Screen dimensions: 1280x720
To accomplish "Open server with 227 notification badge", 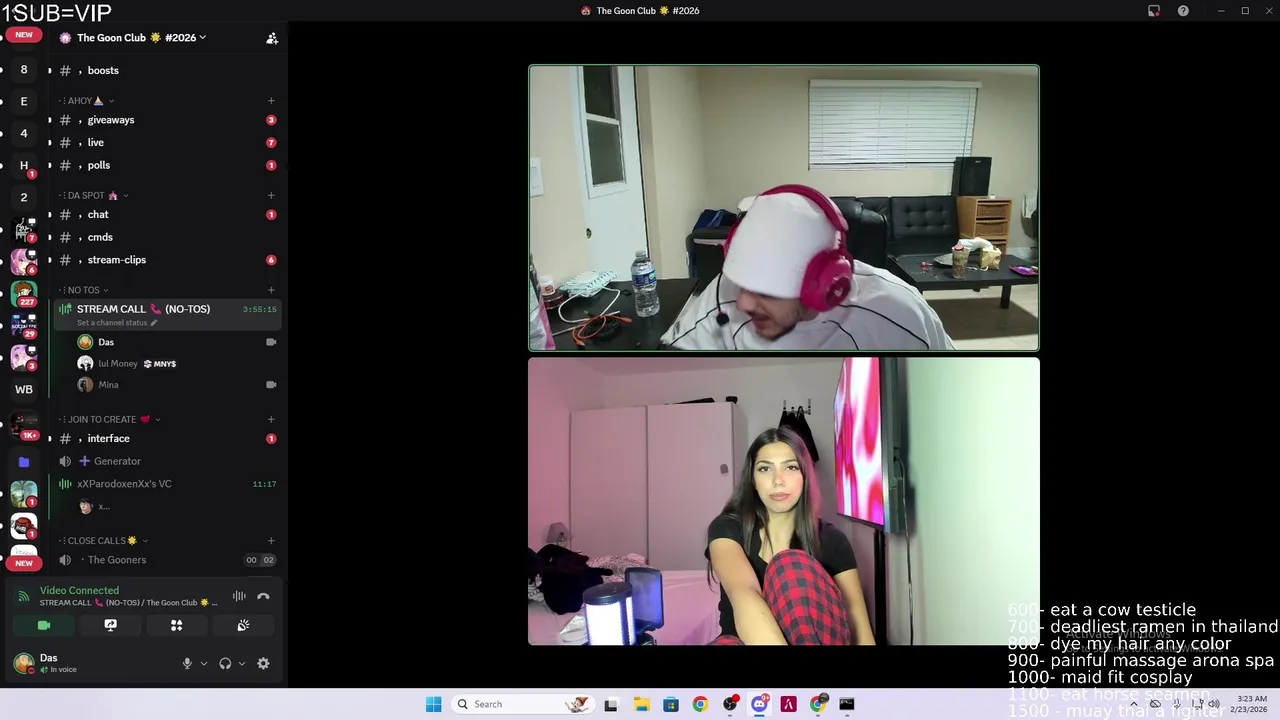I will coord(24,294).
